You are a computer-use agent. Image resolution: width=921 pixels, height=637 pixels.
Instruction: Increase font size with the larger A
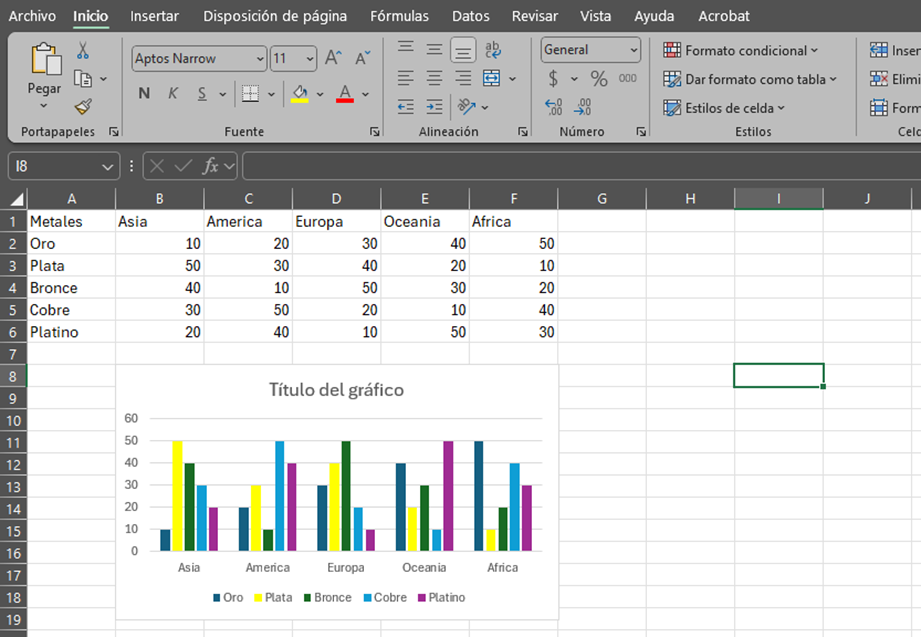(333, 58)
